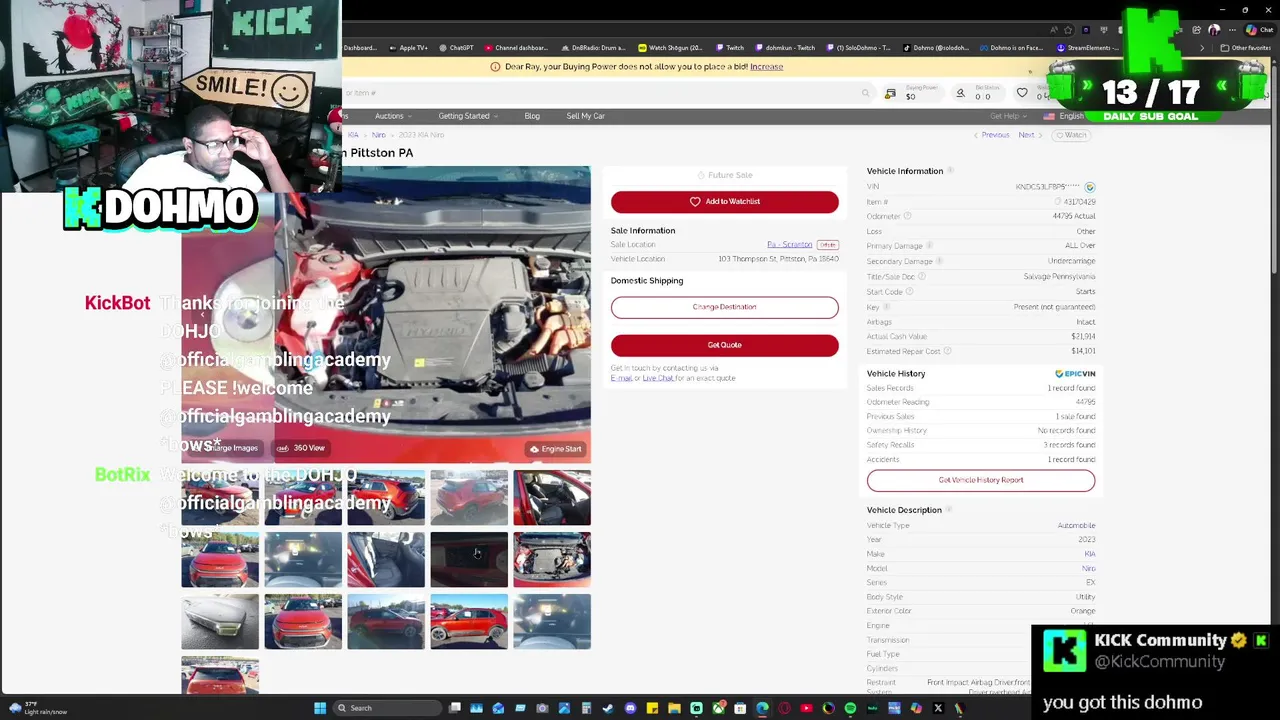Open the Get Vehicle History Report button
Image resolution: width=1280 pixels, height=720 pixels.
tap(980, 480)
